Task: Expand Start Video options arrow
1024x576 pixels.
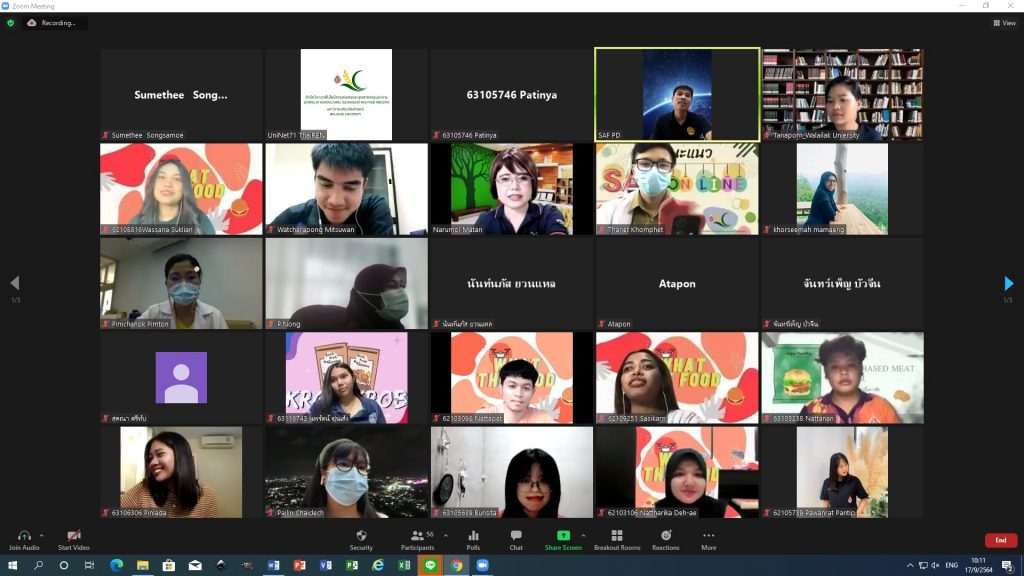Action: 92,535
